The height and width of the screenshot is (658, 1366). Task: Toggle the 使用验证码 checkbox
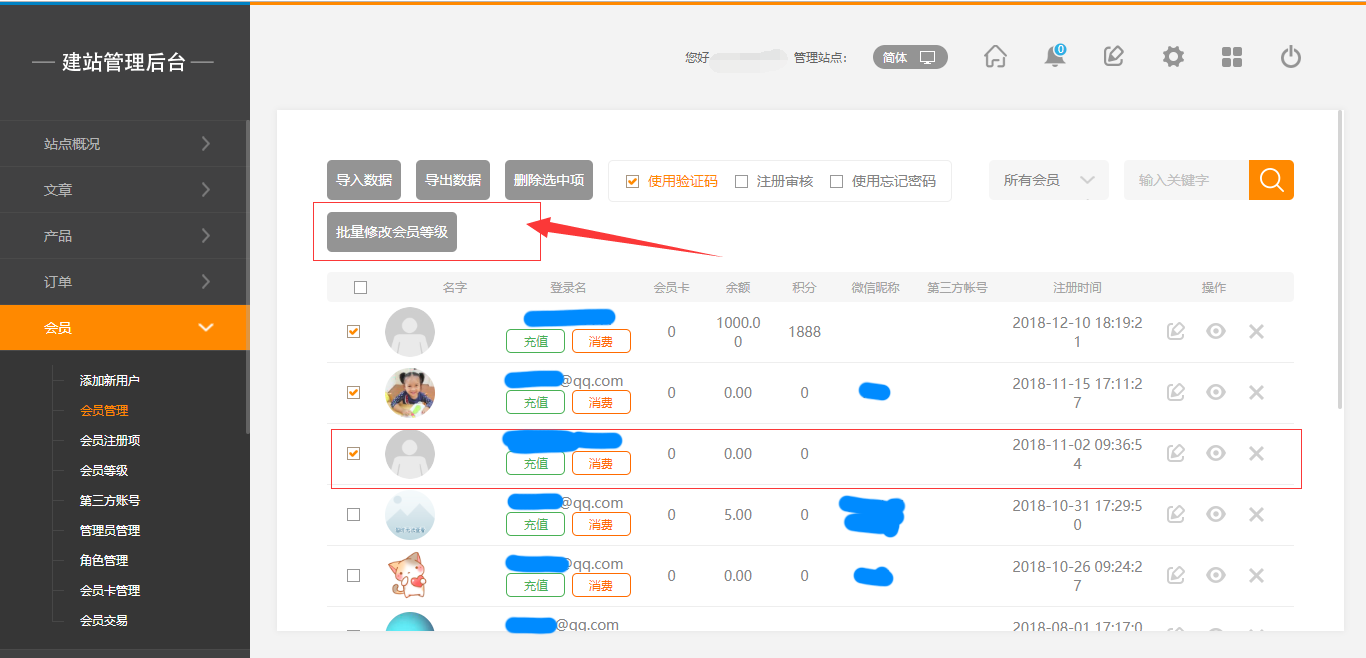click(632, 181)
